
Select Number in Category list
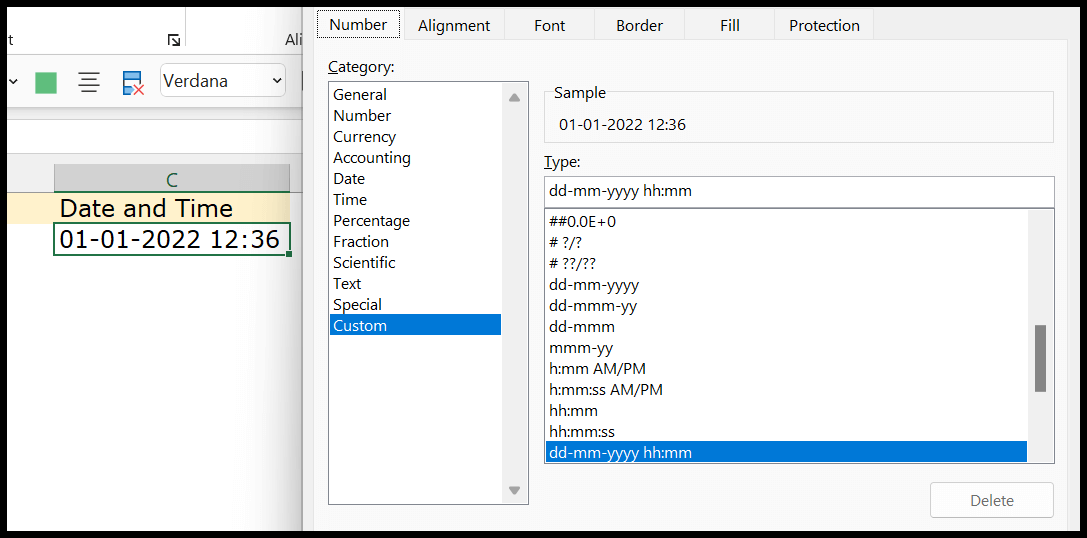(x=415, y=116)
